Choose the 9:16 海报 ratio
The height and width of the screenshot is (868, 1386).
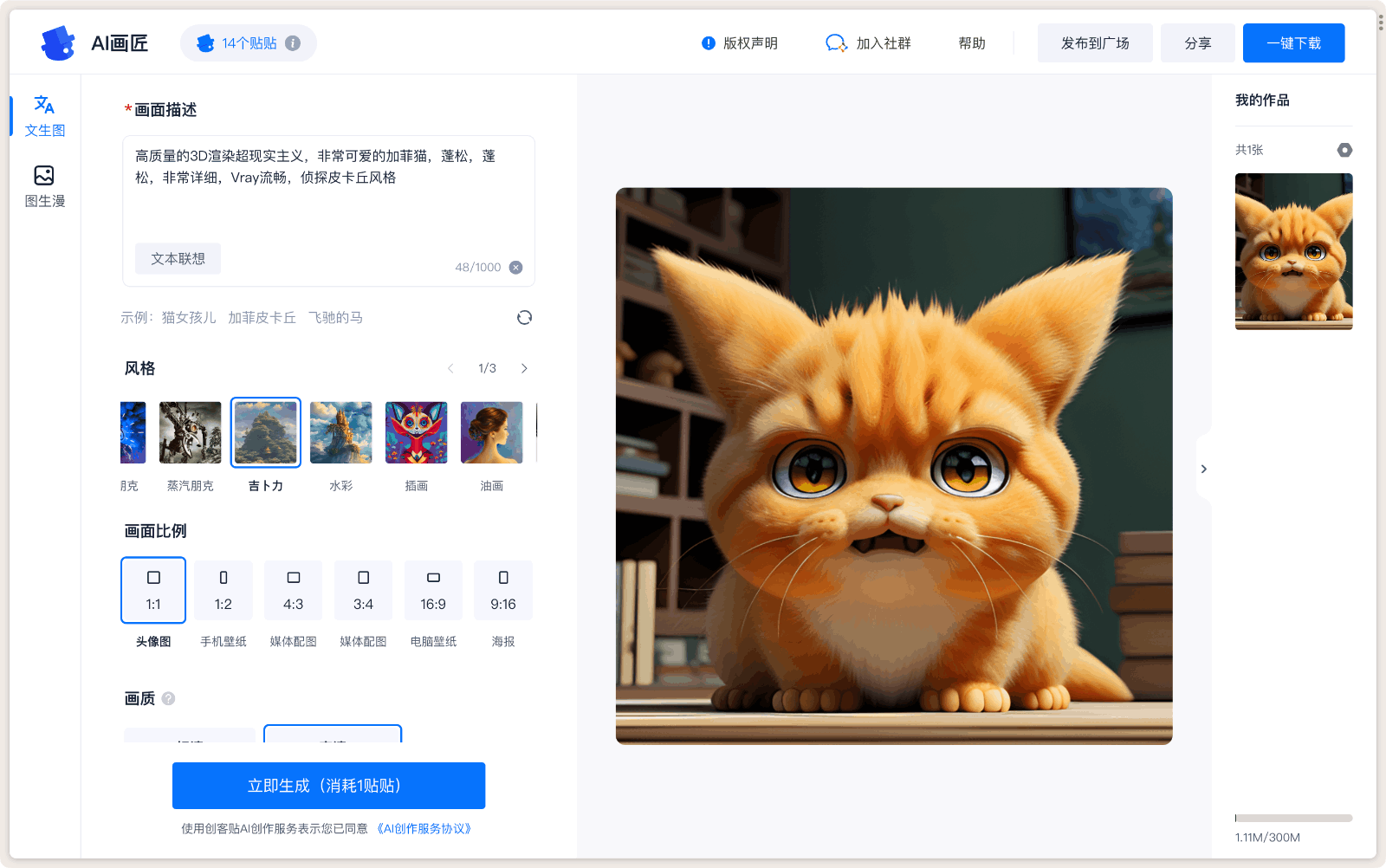503,590
